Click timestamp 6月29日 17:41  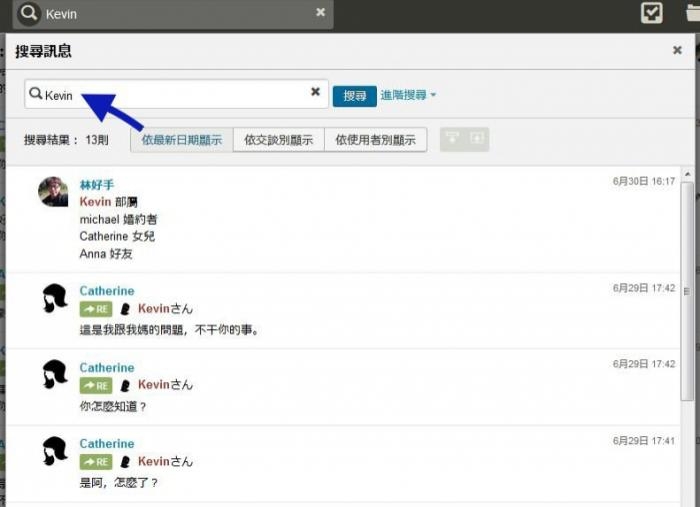643,441
